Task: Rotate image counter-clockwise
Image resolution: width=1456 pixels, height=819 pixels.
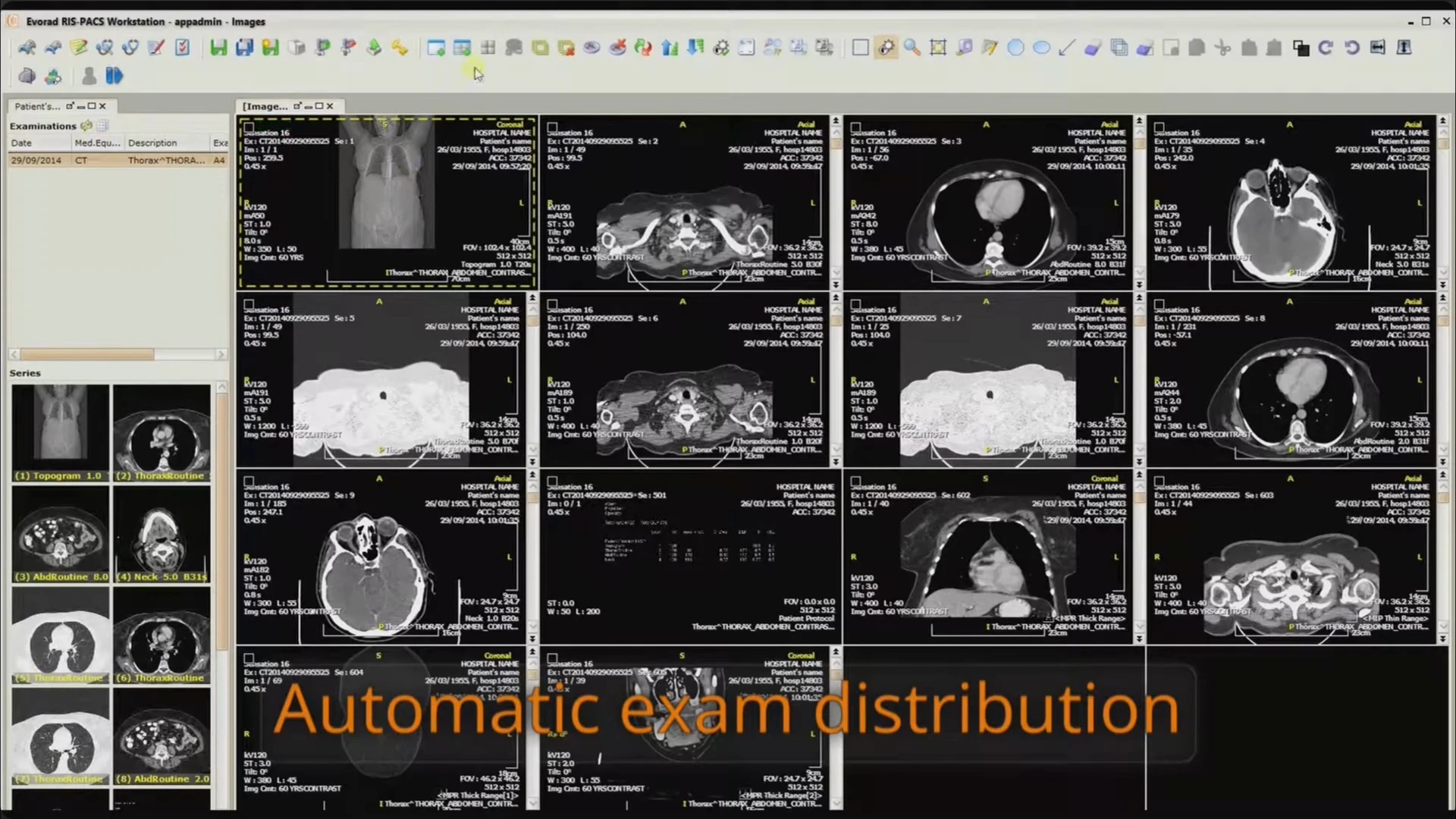Action: click(x=1352, y=48)
